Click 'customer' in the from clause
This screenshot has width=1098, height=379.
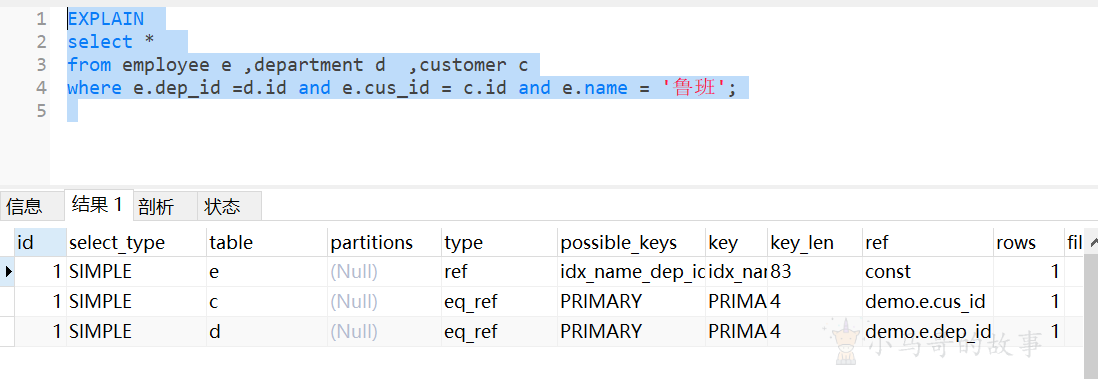pos(463,65)
